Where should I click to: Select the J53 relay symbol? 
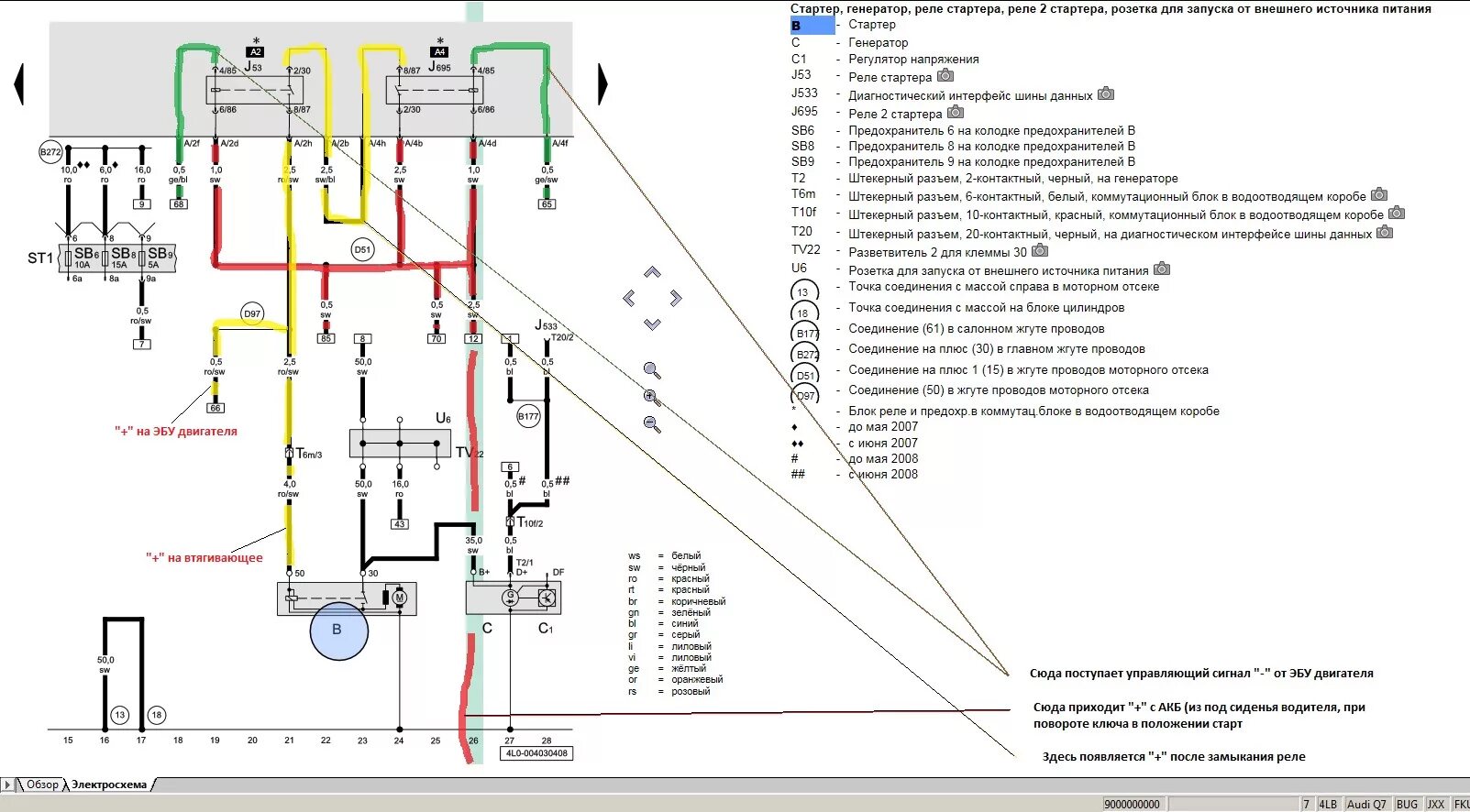(x=254, y=90)
